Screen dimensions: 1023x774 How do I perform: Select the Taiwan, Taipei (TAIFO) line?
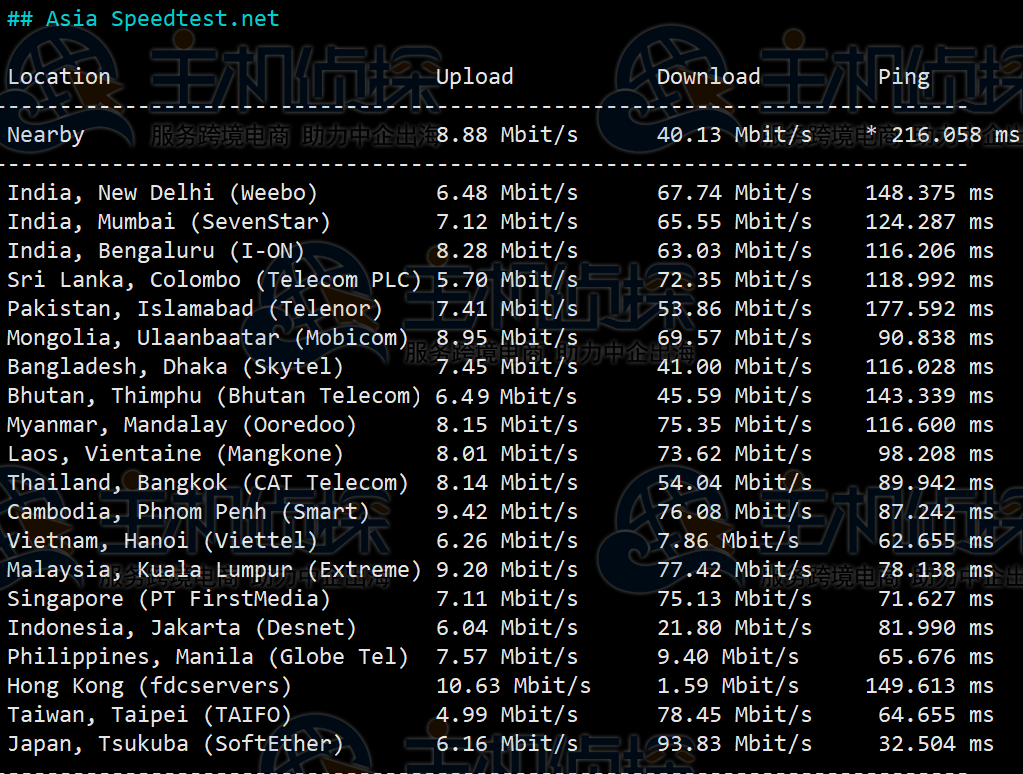[x=149, y=715]
